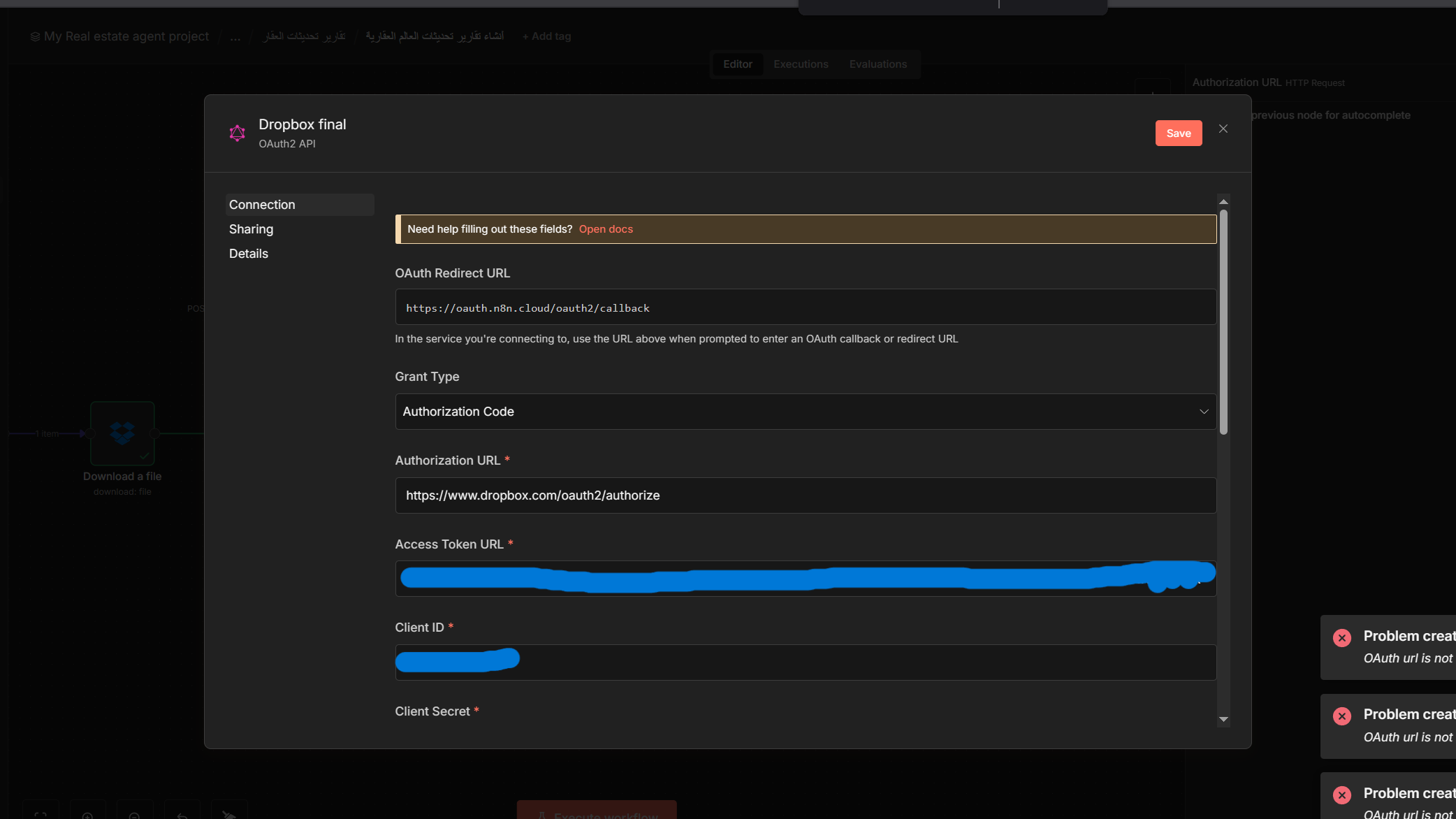Select the Connection tab
The image size is (1456, 819).
(x=263, y=205)
